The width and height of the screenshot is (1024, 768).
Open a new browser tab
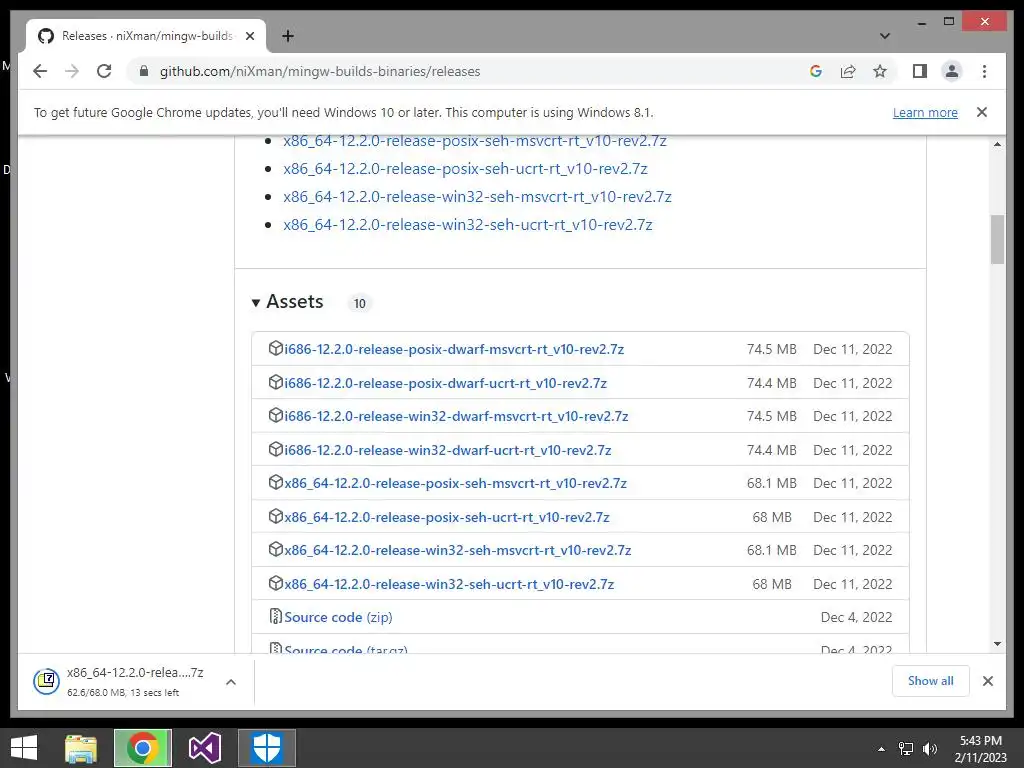[287, 36]
